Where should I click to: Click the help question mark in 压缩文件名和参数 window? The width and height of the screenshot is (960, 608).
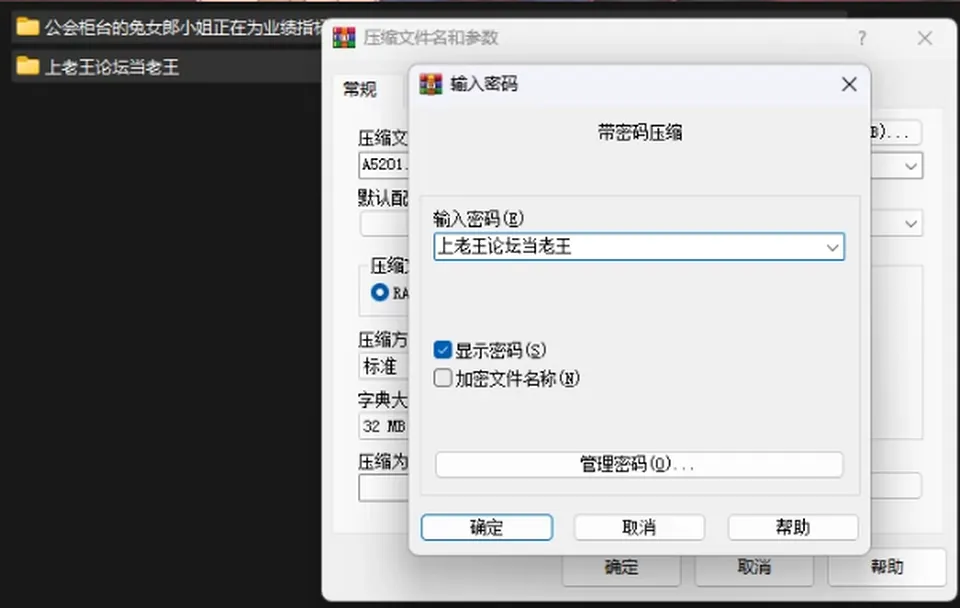coord(862,39)
